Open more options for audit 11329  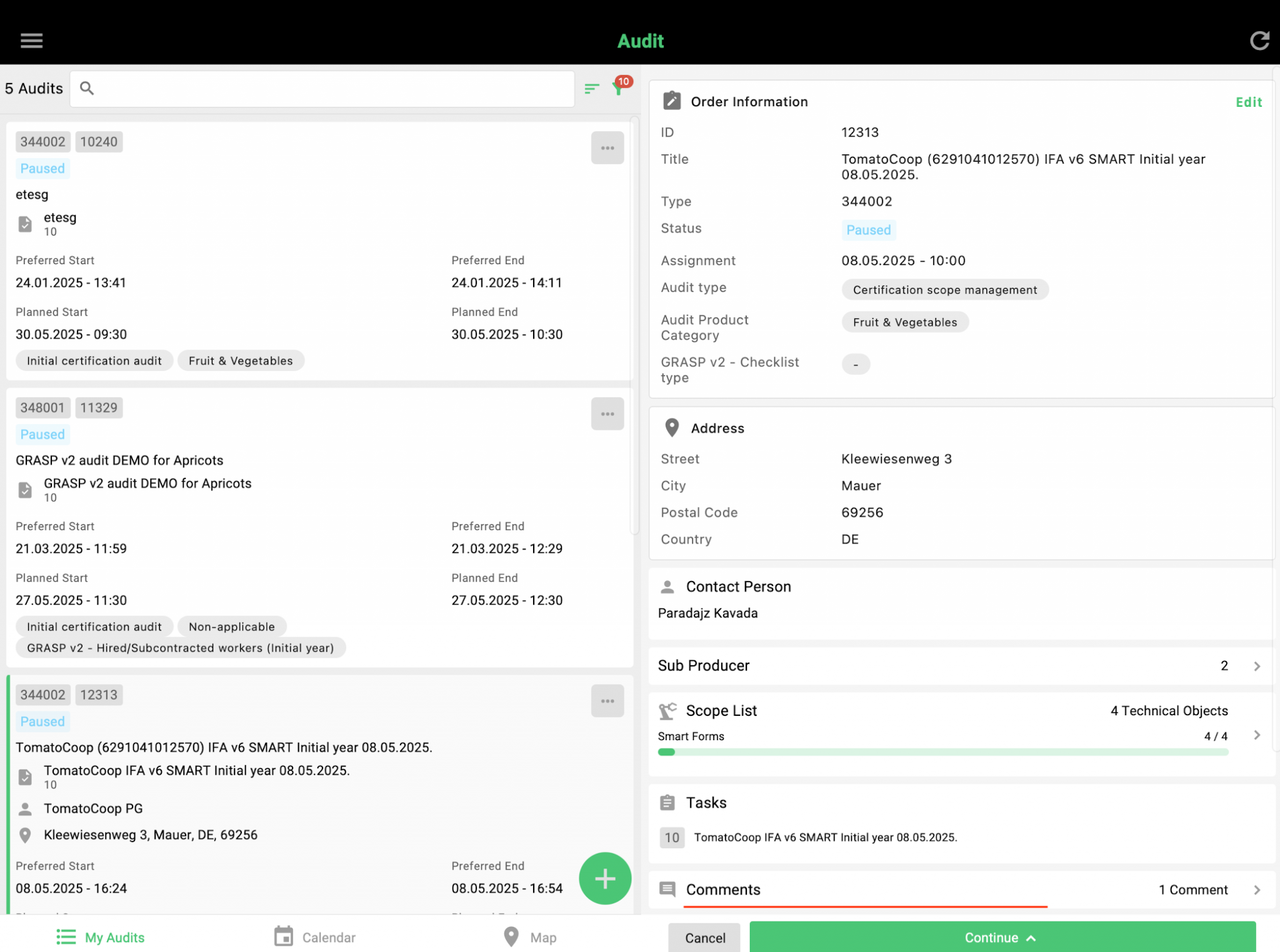[x=607, y=414]
